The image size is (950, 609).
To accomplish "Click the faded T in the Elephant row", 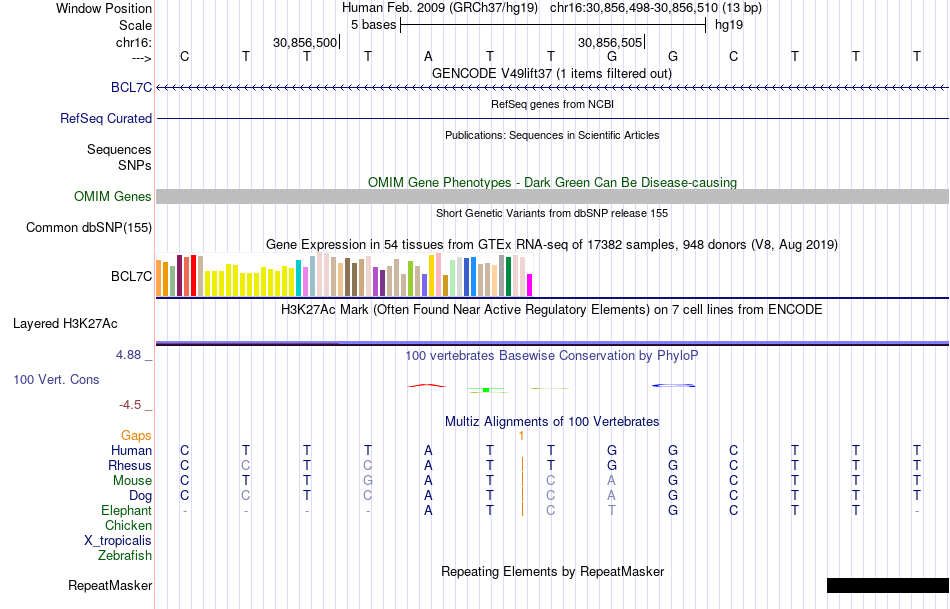I will point(612,510).
